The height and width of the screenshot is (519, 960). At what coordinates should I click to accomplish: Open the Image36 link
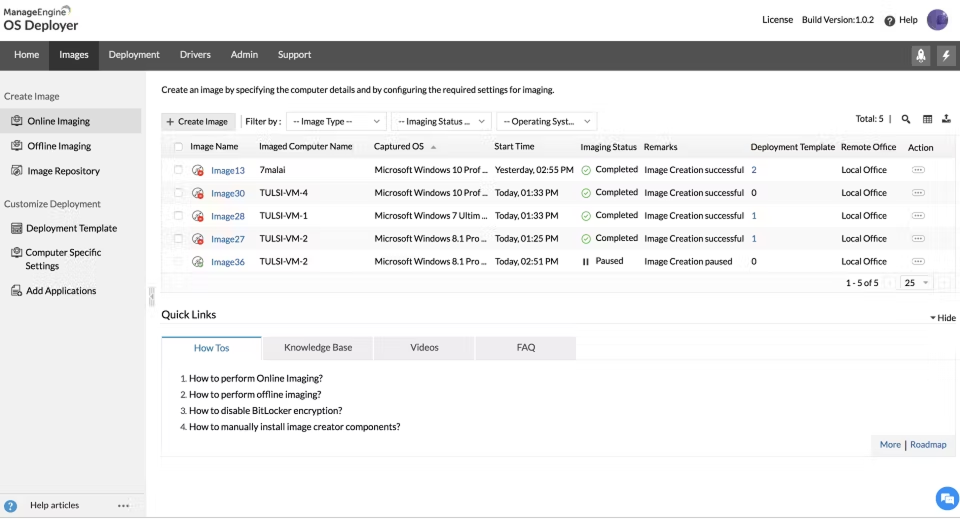pyautogui.click(x=227, y=262)
